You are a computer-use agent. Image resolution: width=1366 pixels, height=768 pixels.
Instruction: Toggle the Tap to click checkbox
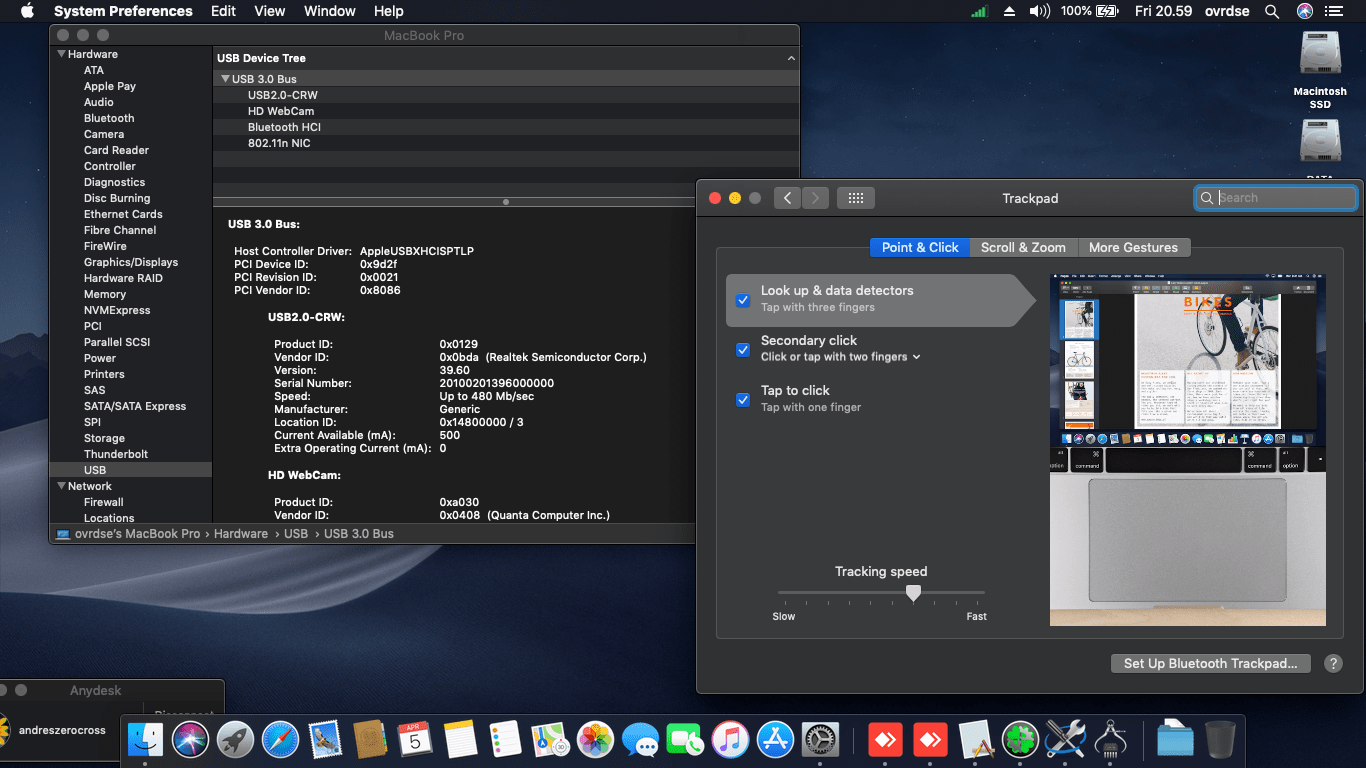[x=743, y=400]
